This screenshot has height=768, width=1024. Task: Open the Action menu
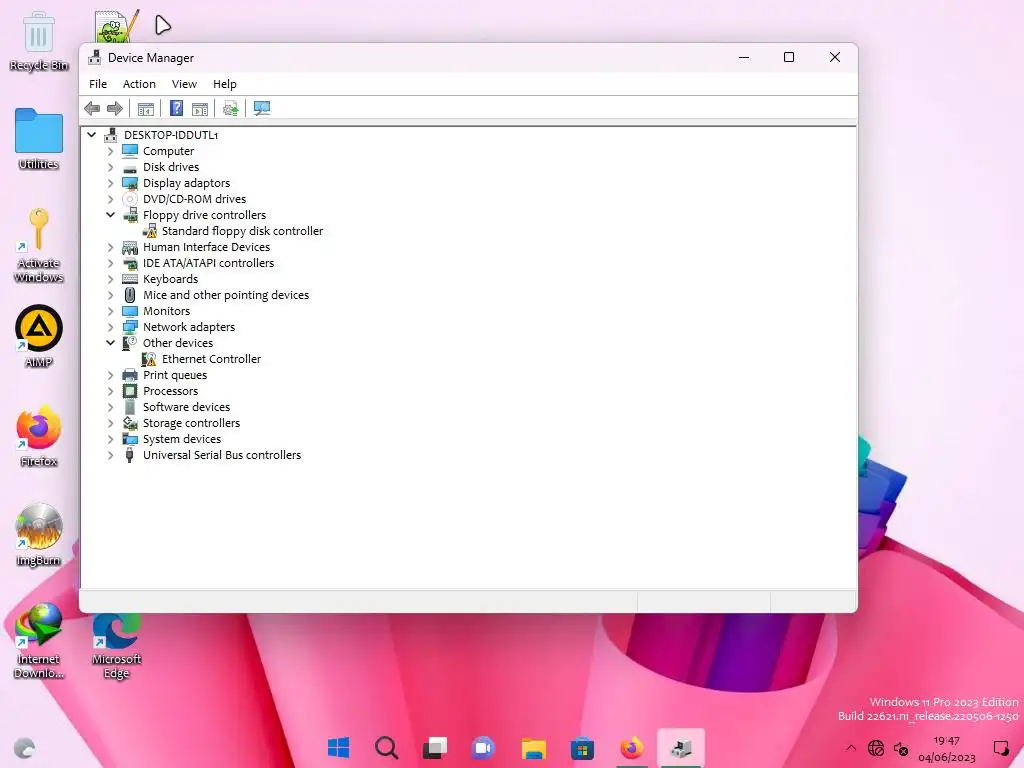139,84
